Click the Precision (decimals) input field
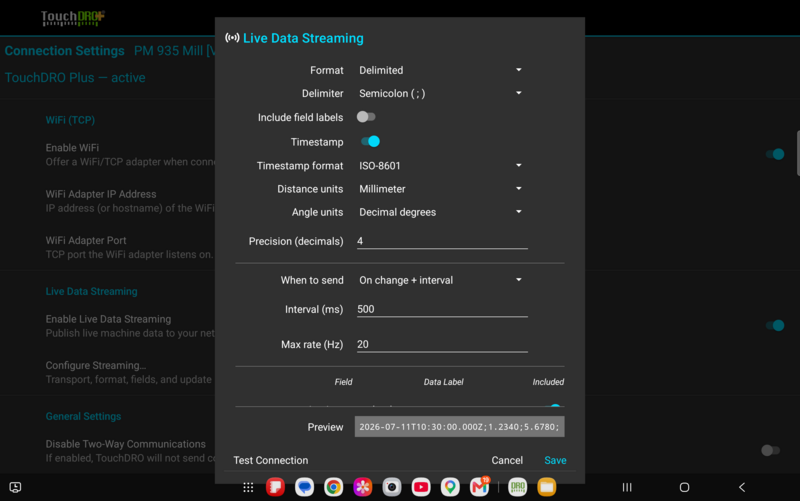Screen dimensions: 800x501 [x=442, y=241]
